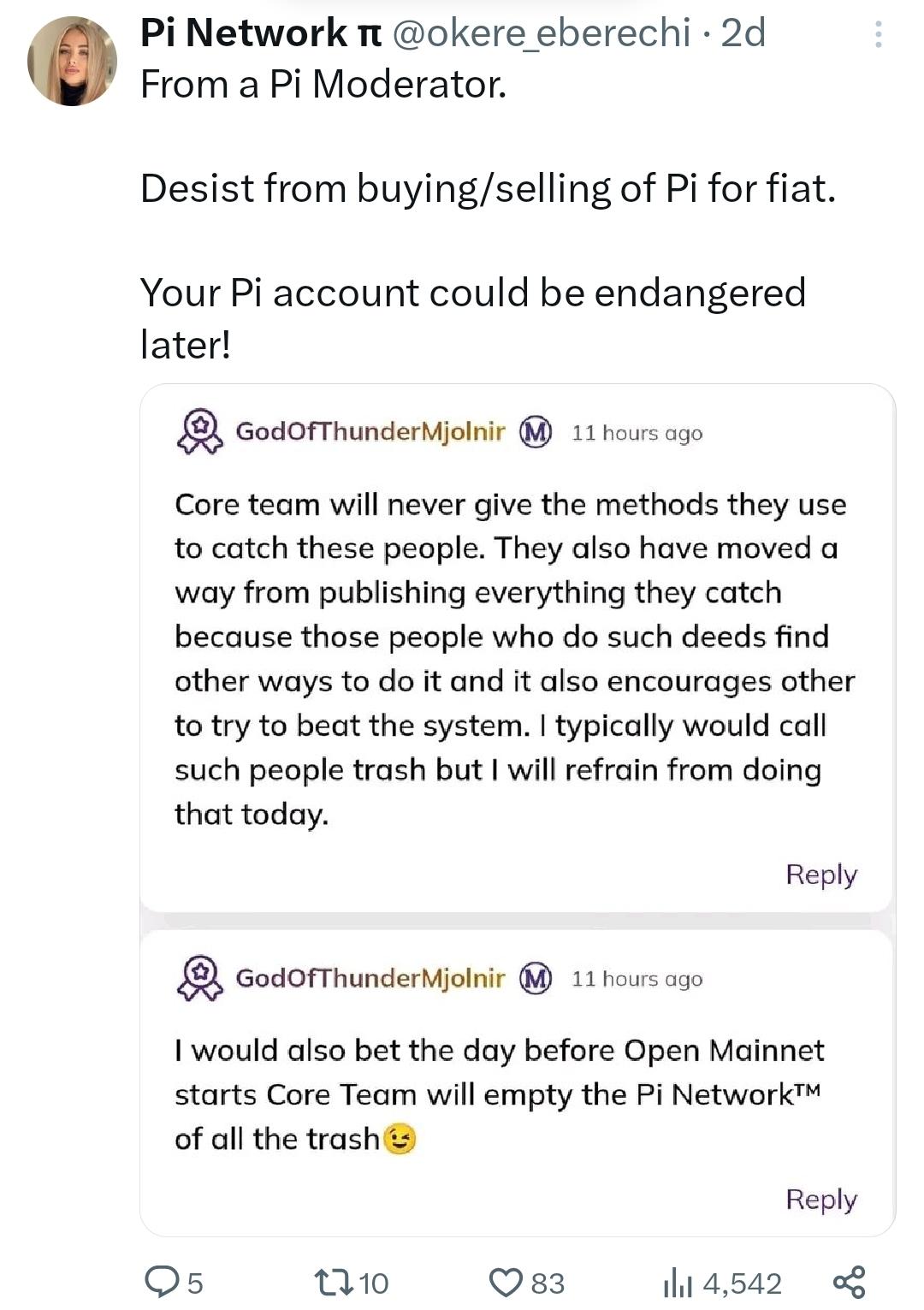The image size is (924, 1310).
Task: Open the embedded first comment image
Action: coord(517,650)
